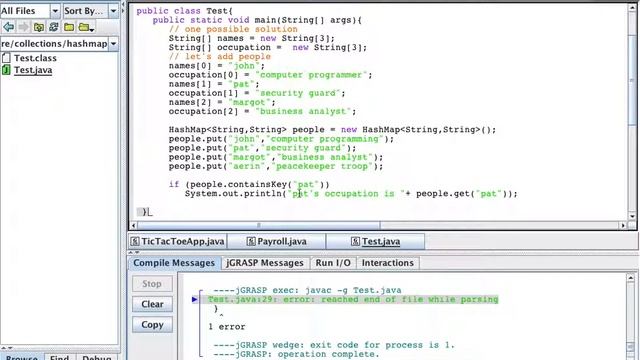640x360 pixels.
Task: Expand the collections/hashmap path dropdown
Action: click(113, 44)
